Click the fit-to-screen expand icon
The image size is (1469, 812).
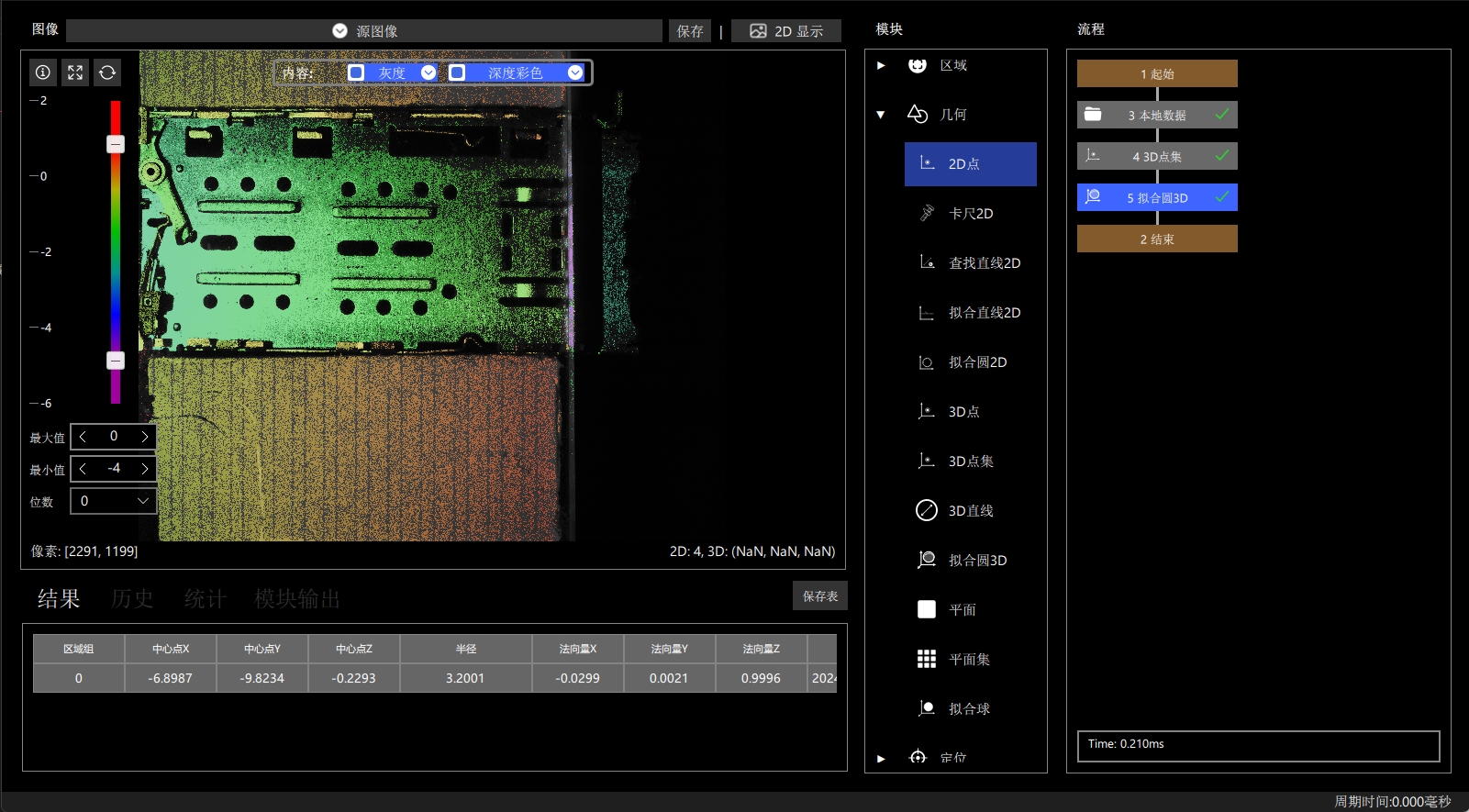click(x=75, y=72)
